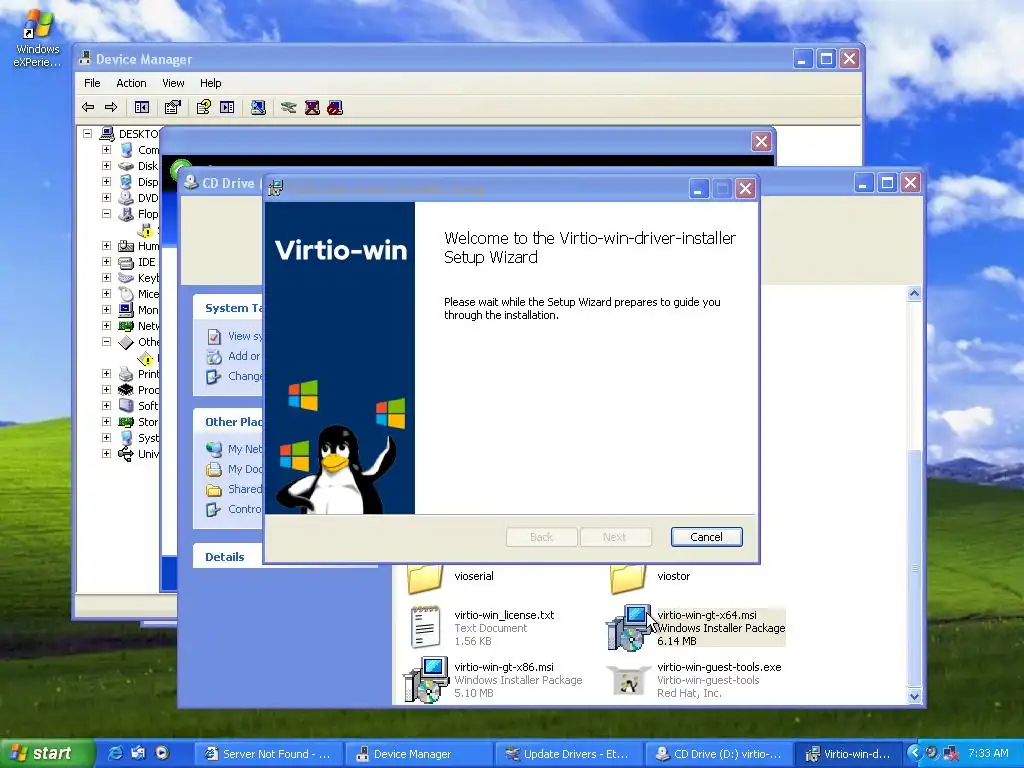Collapse the DESKTOP root node in device tree
Screen dimensions: 1024x768
[x=88, y=133]
